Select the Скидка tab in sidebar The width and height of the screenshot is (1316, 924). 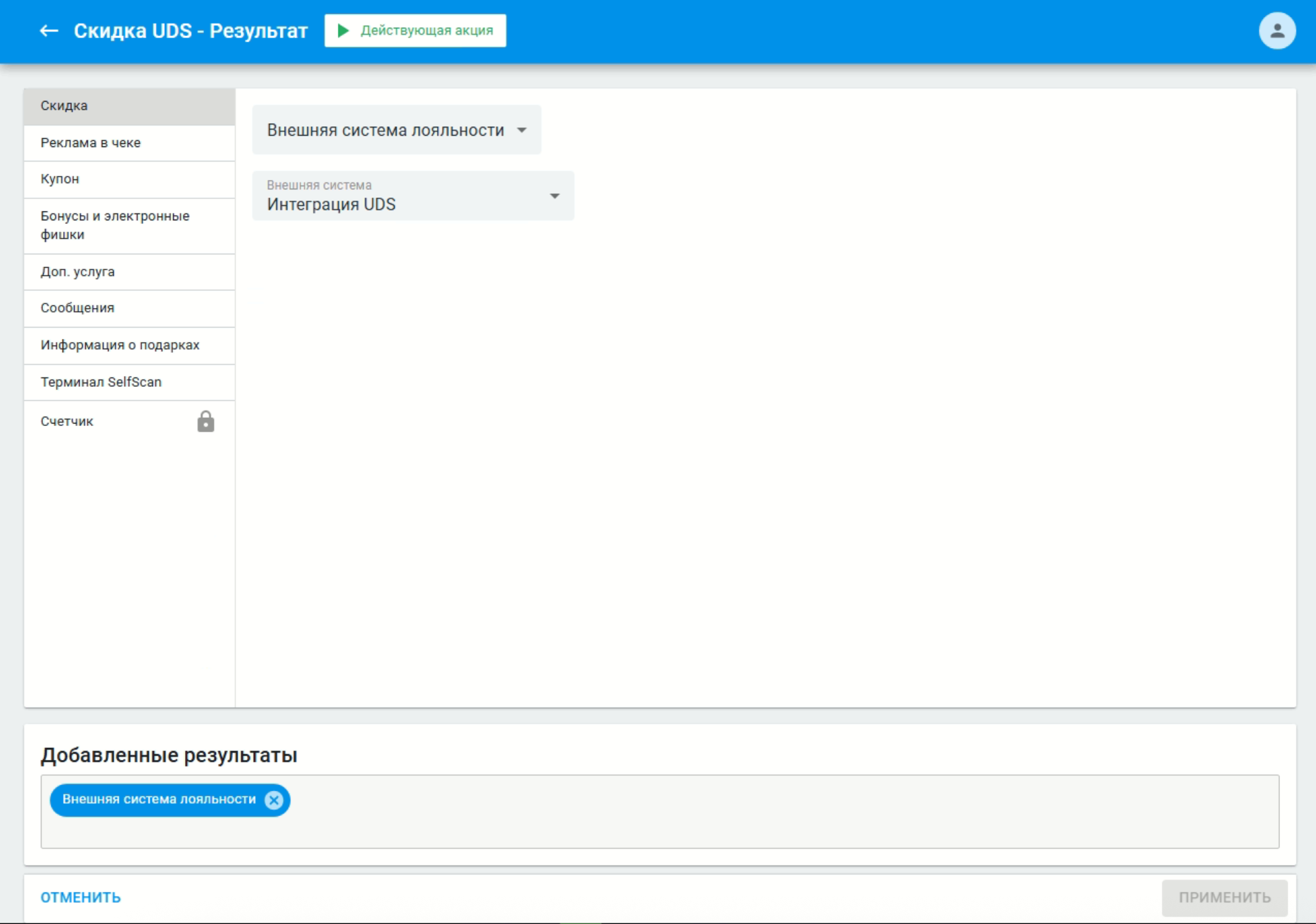pyautogui.click(x=129, y=106)
